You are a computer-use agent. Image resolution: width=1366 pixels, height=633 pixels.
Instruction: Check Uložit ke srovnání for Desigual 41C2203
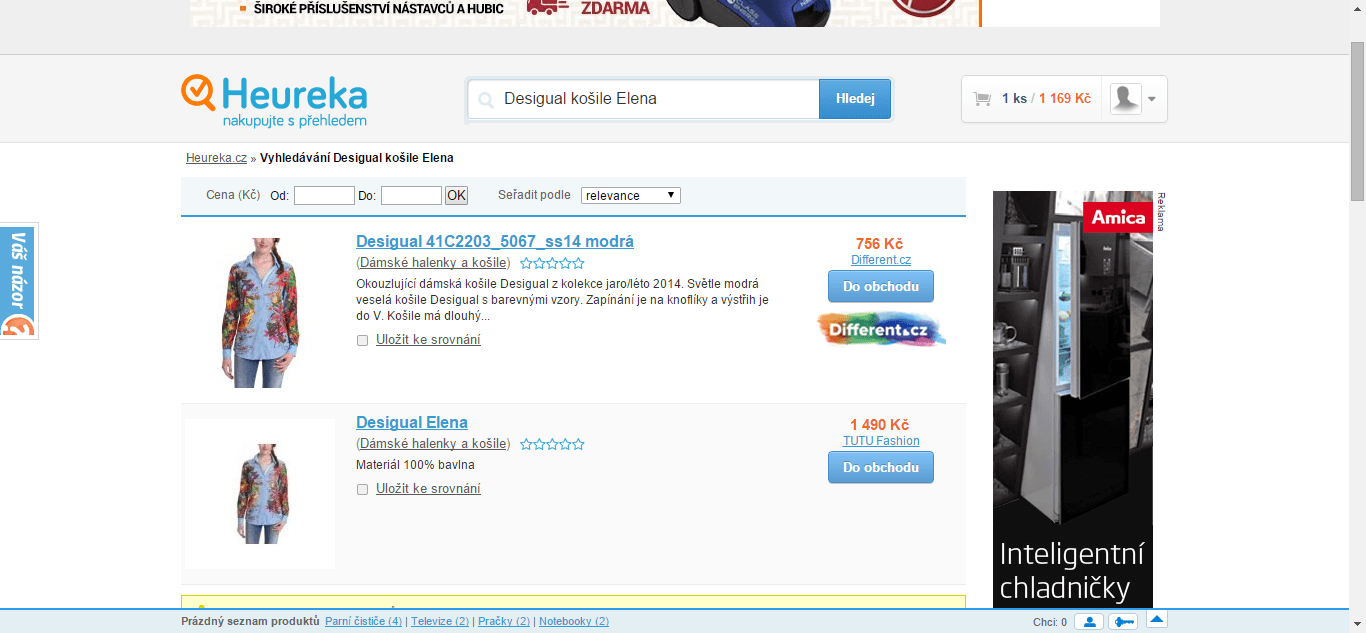point(362,341)
